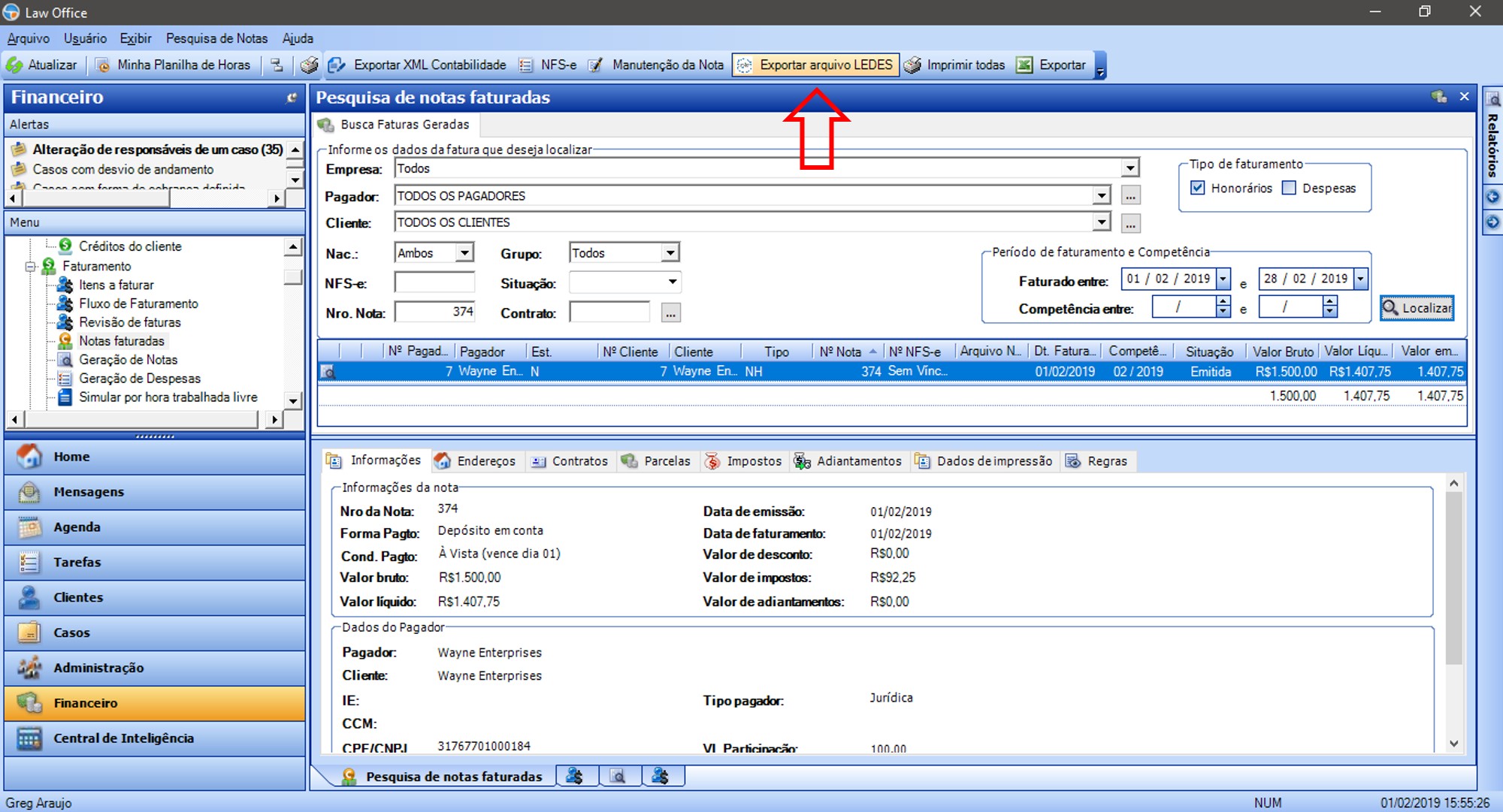This screenshot has height=812, width=1503.
Task: Go to the Home module
Action: tap(155, 457)
